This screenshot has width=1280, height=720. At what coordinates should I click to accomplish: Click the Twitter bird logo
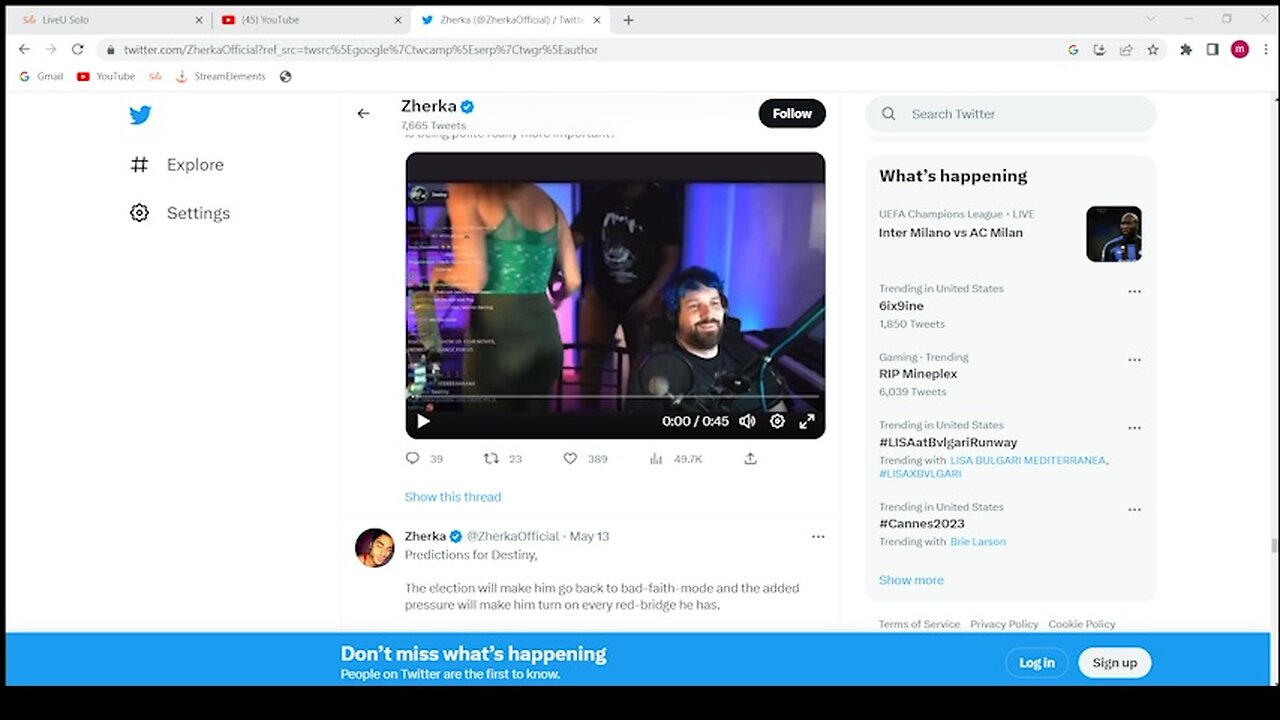[140, 115]
